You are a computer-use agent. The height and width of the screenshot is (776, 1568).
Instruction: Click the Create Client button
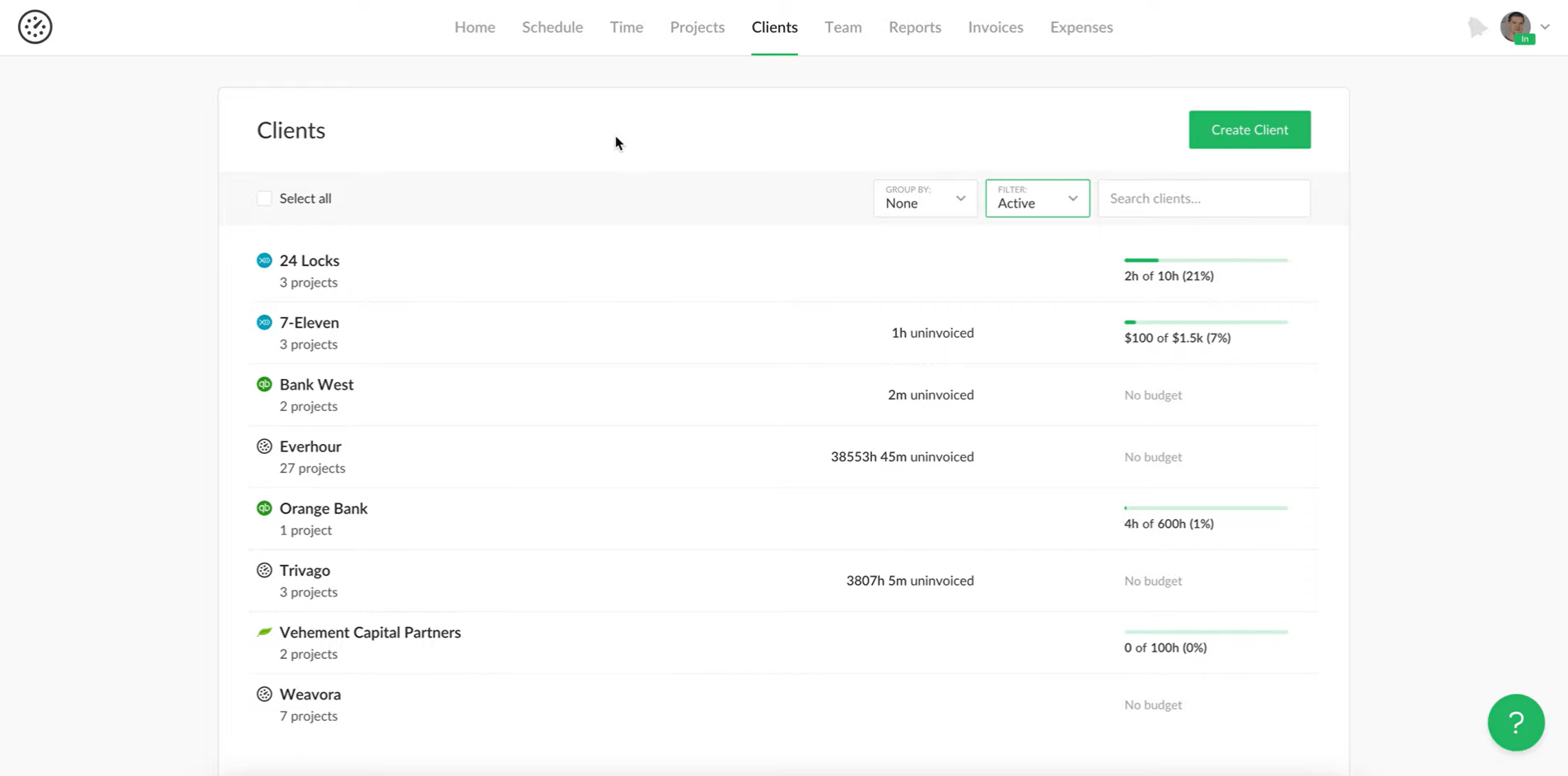[1250, 130]
